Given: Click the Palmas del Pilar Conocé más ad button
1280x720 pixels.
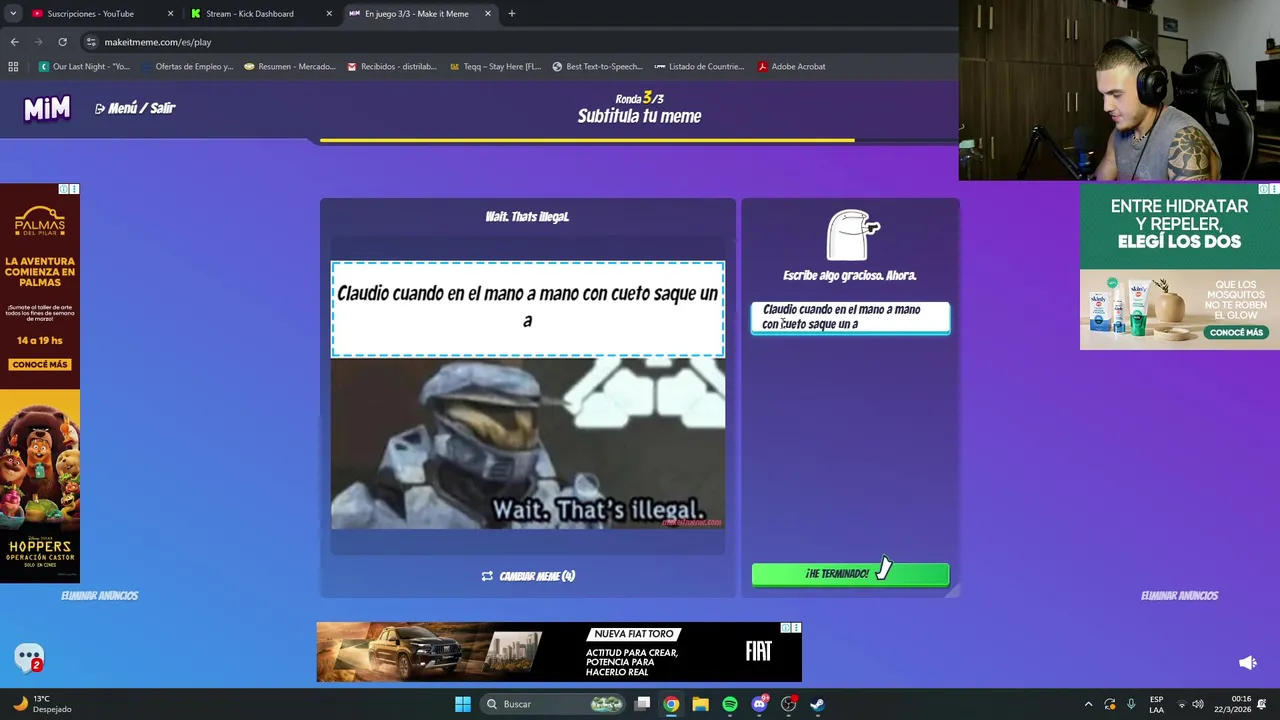Looking at the screenshot, I should click(40, 365).
